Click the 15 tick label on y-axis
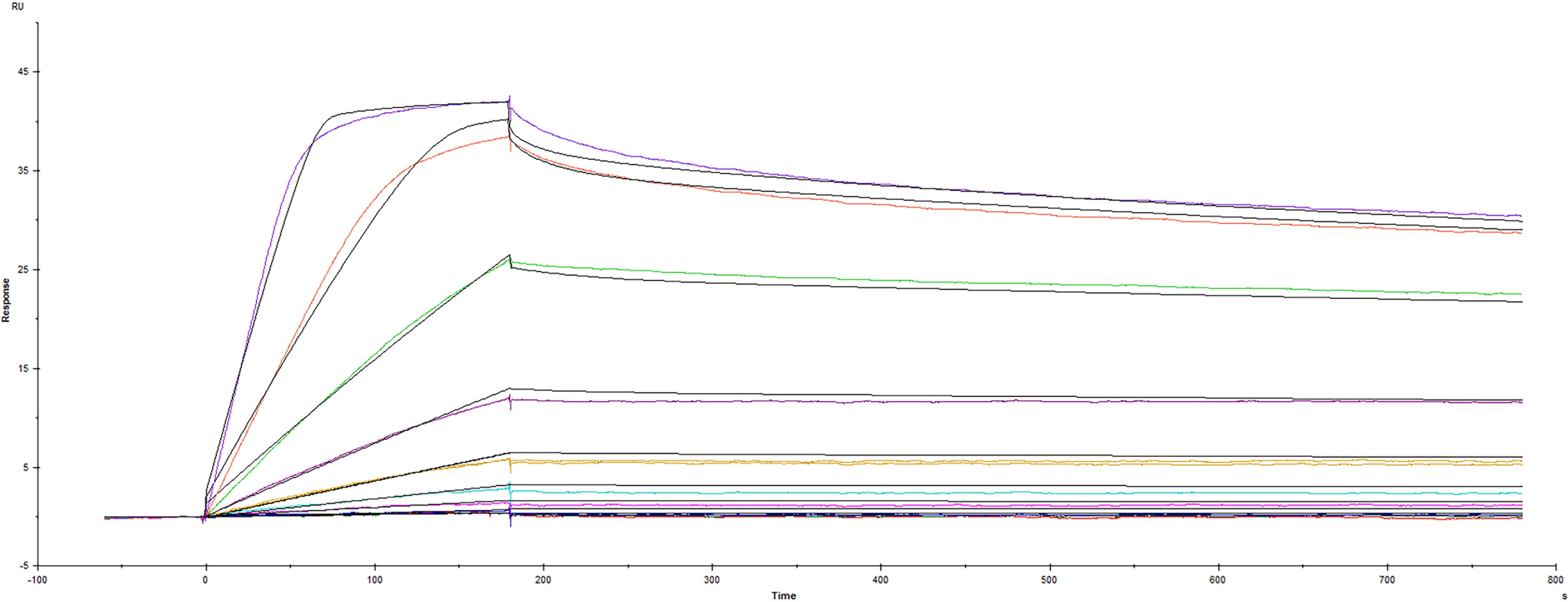This screenshot has height=602, width=1568. (23, 369)
